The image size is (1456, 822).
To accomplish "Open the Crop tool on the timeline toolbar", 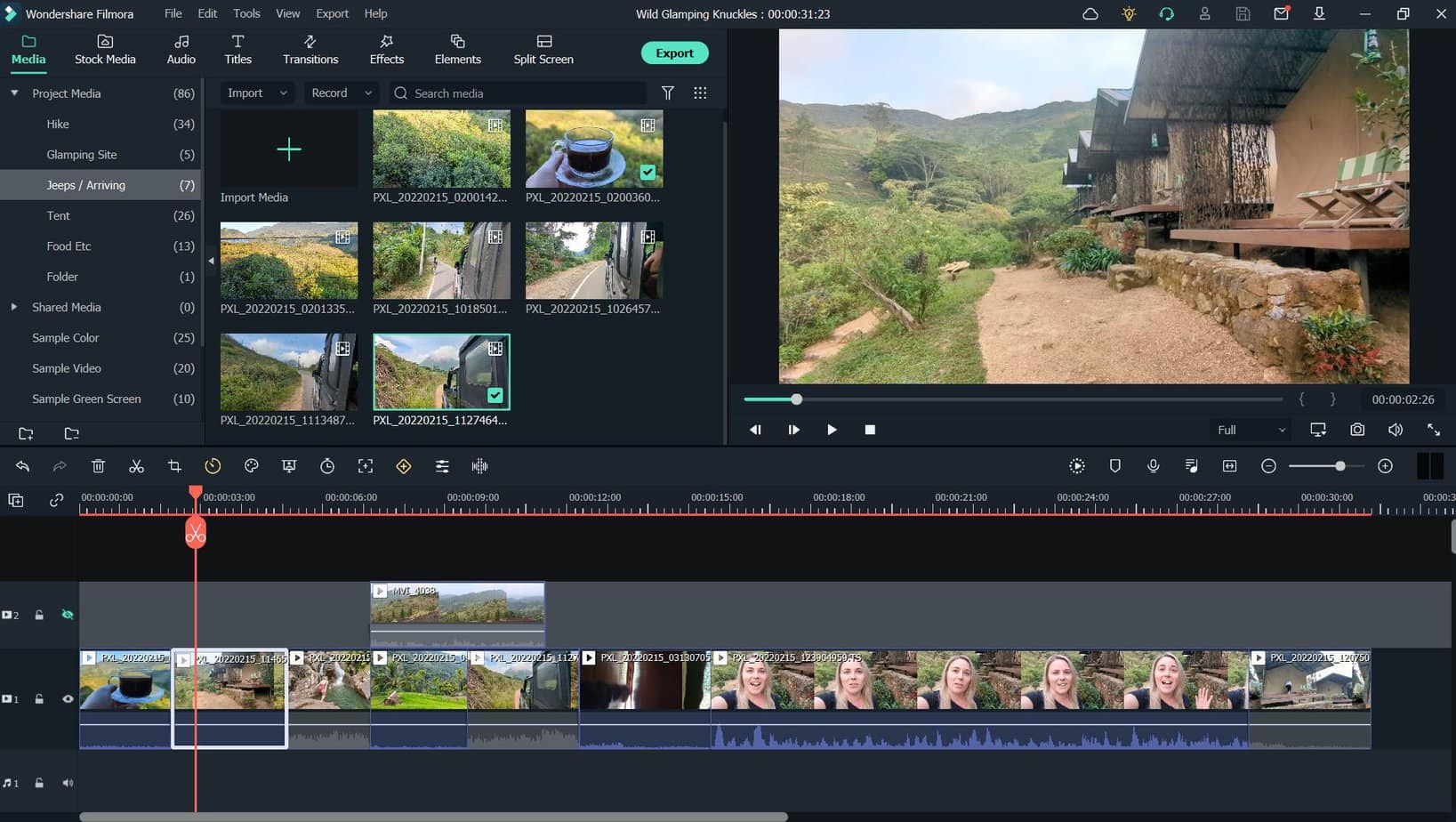I will (174, 465).
